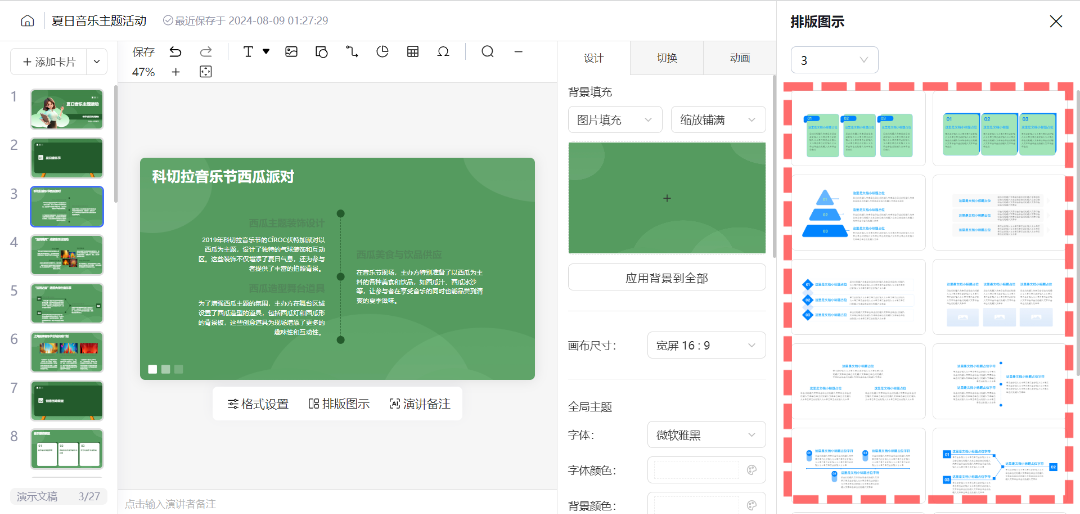Insert a table from the toolbar

pyautogui.click(x=413, y=52)
